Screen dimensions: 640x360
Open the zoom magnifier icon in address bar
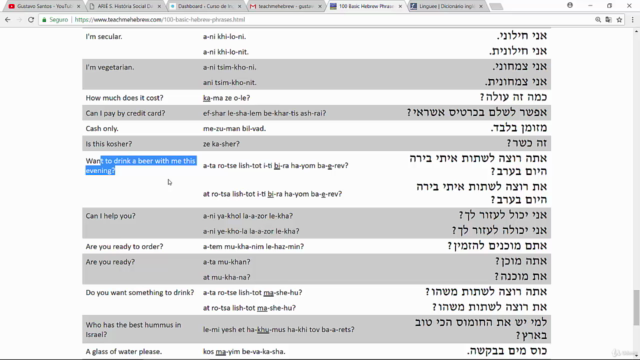click(598, 20)
